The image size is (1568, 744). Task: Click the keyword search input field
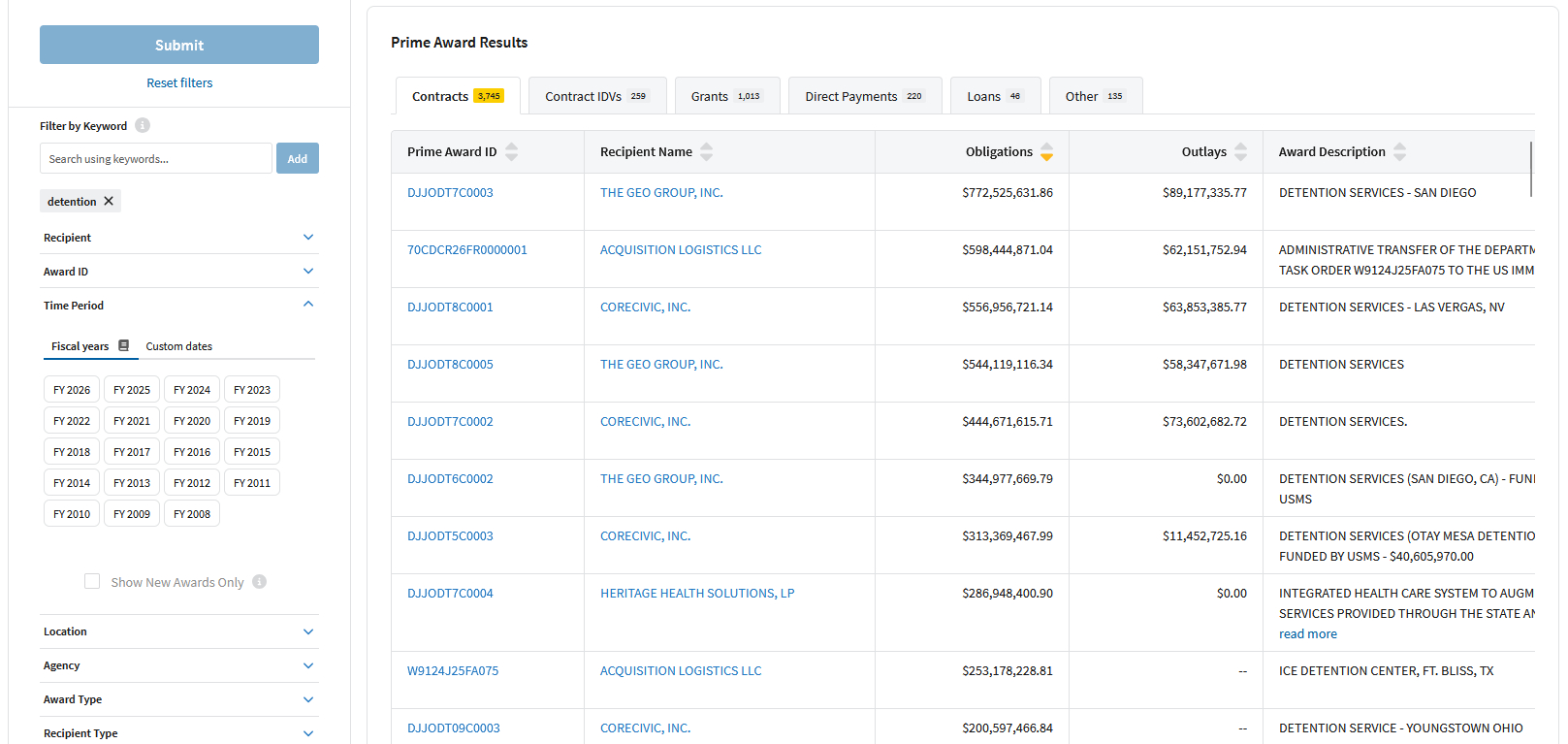coord(155,159)
